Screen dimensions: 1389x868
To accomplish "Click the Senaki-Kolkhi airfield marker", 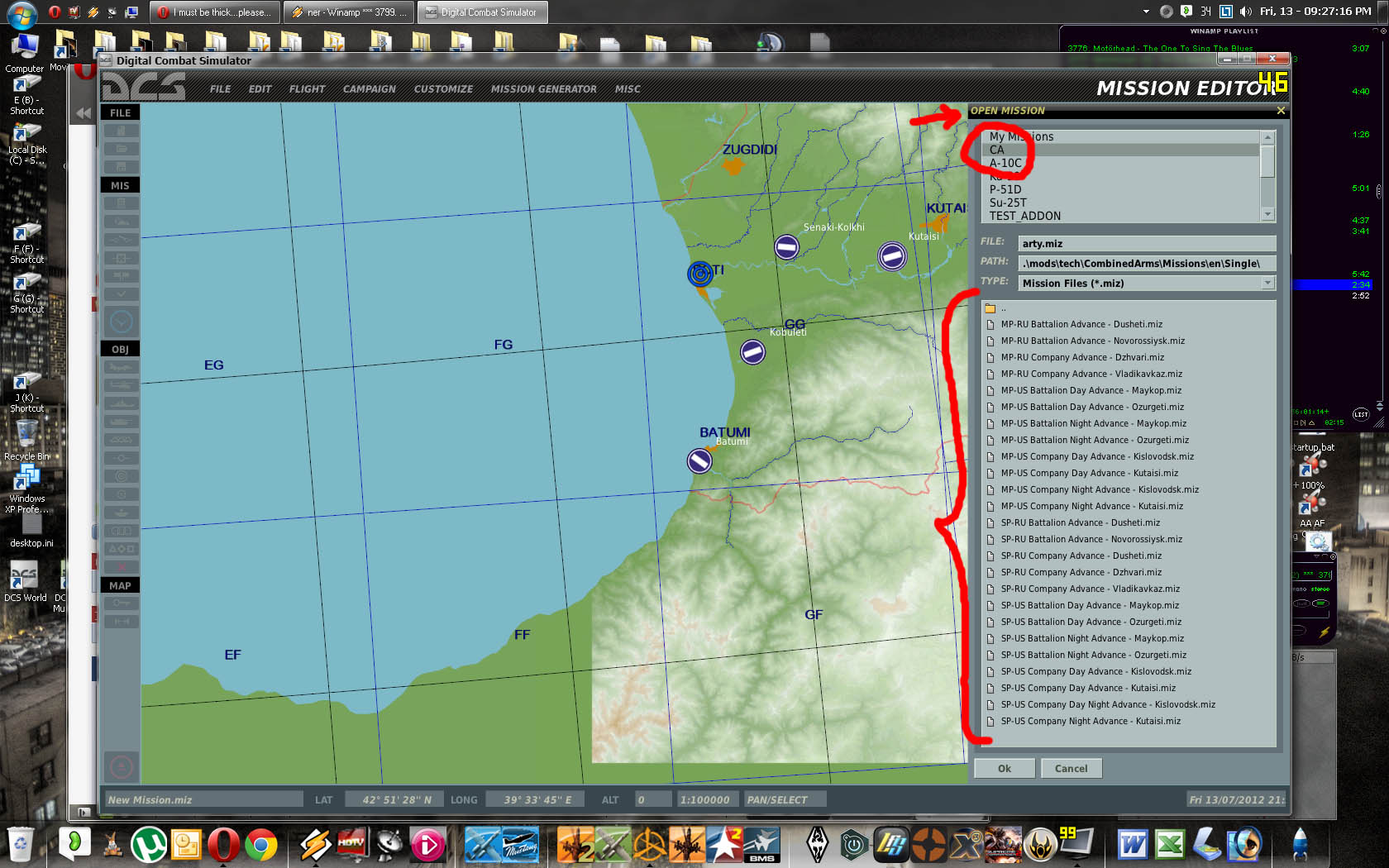I will (x=786, y=246).
